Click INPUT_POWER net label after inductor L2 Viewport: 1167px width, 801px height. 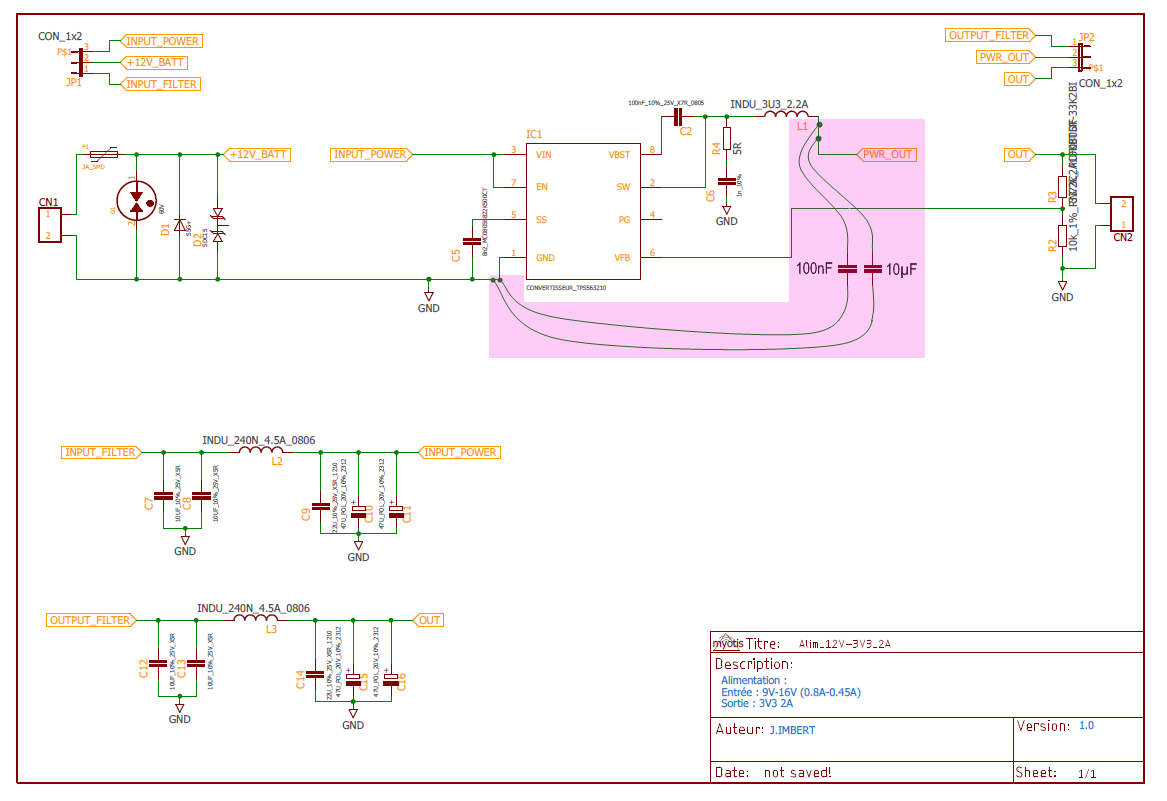(458, 453)
